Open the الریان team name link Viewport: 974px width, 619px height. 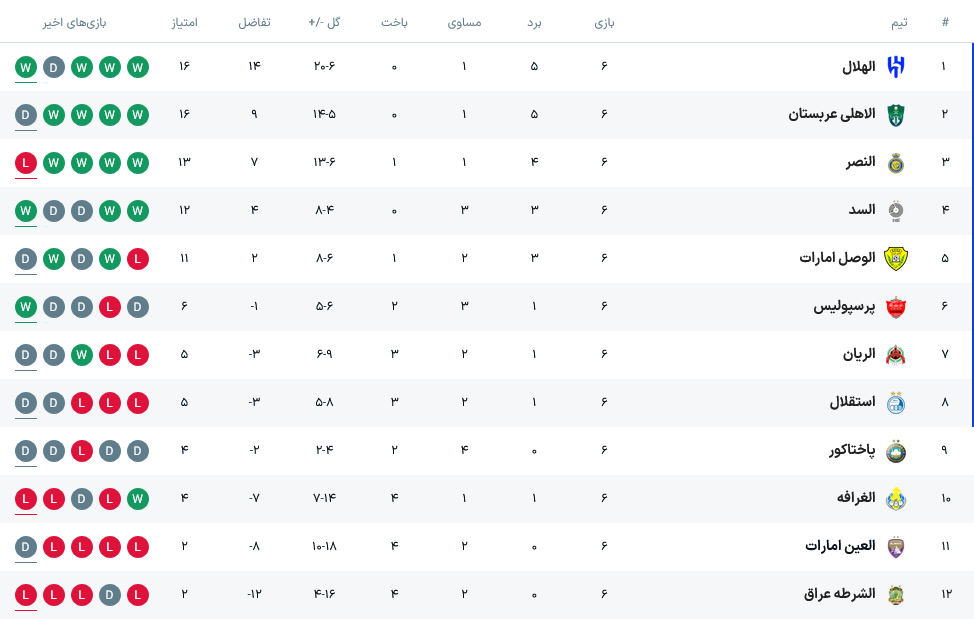pyautogui.click(x=859, y=355)
